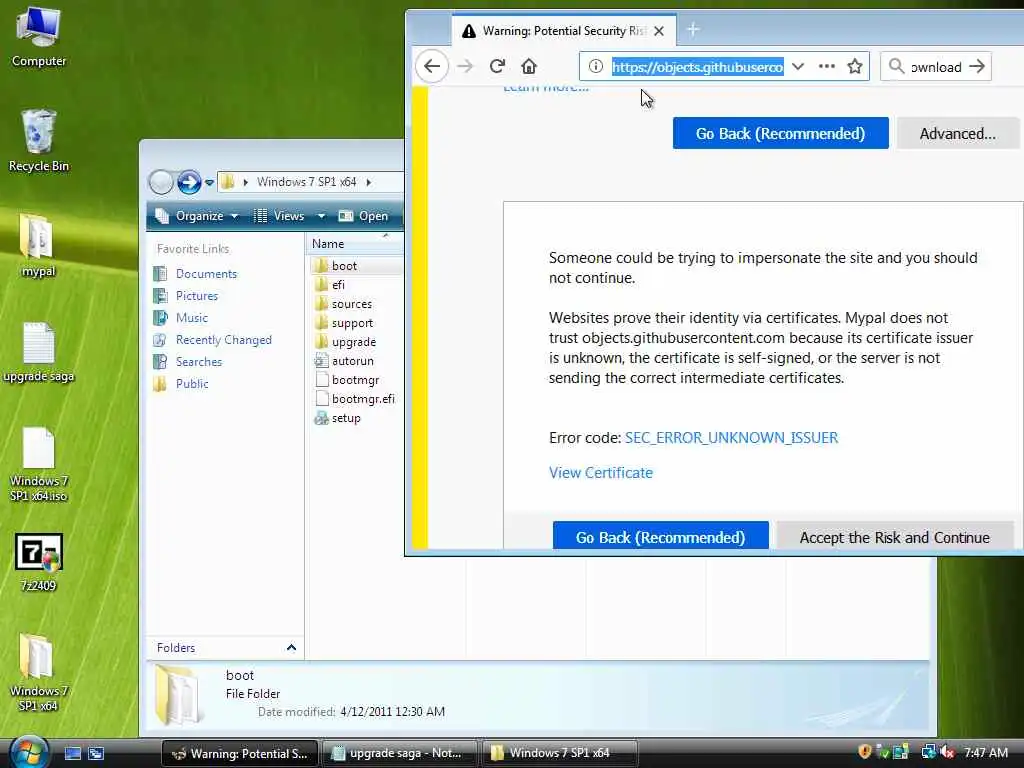Click the muted volume tray icon

pos(948,752)
